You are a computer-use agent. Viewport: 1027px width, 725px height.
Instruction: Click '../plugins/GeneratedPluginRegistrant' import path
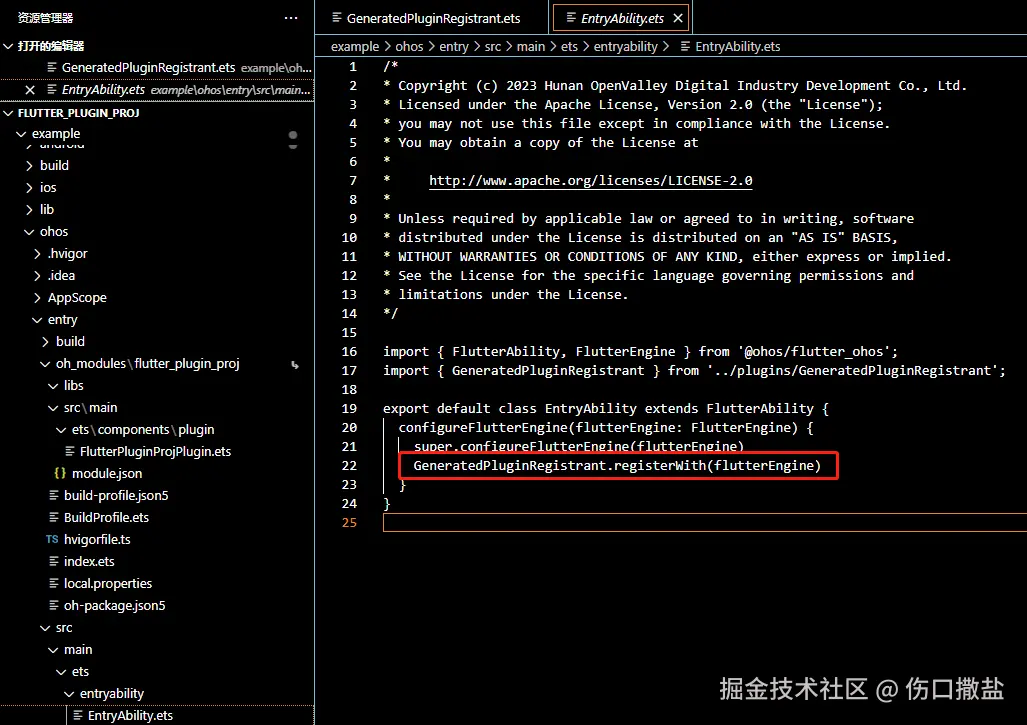(852, 371)
